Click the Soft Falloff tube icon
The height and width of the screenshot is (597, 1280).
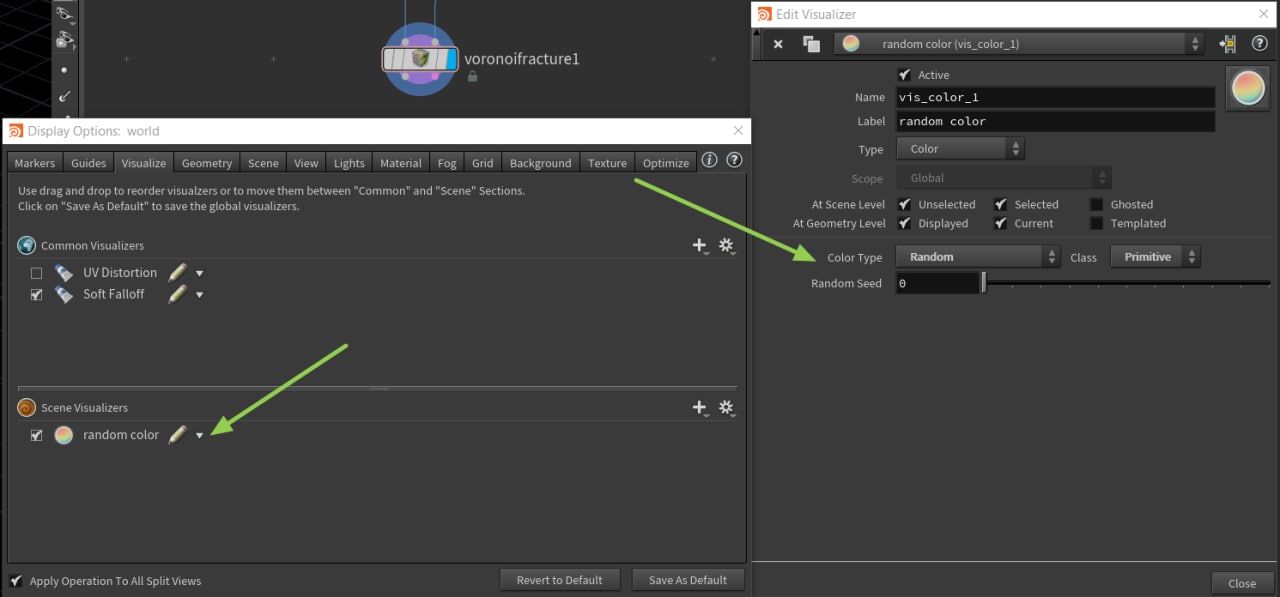pos(63,294)
